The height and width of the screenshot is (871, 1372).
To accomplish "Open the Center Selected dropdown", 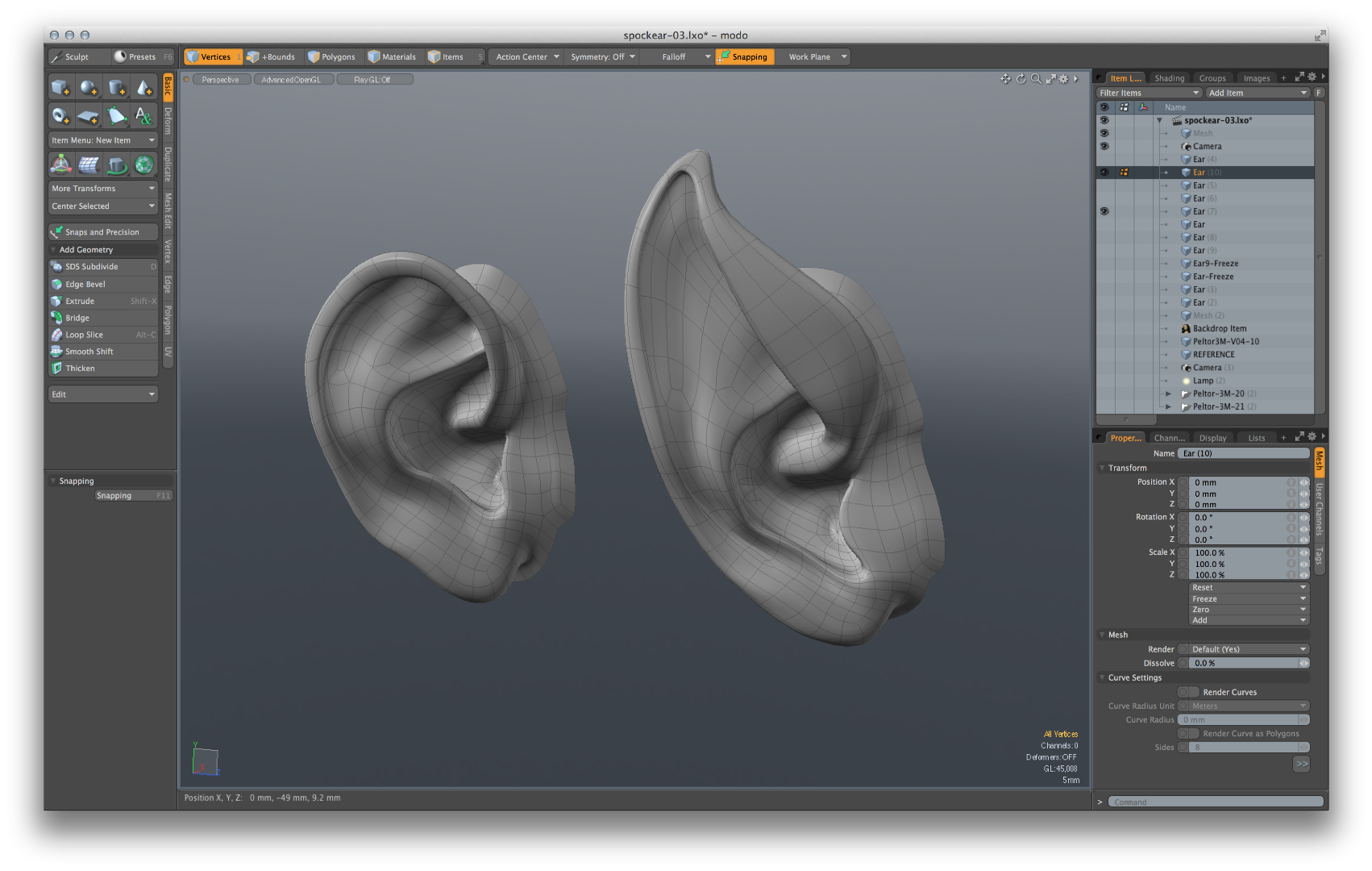I will [x=103, y=206].
